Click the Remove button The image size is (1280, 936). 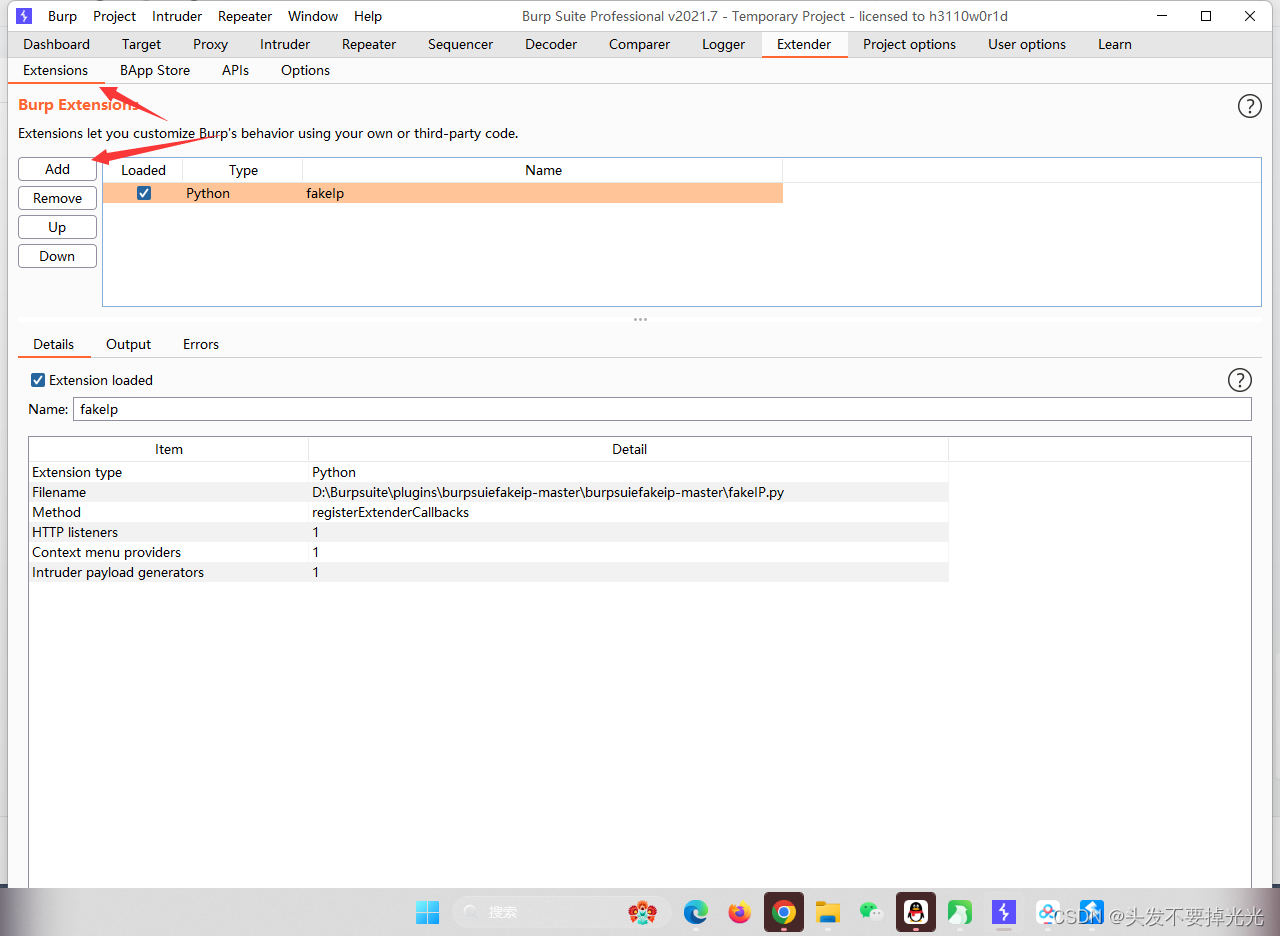[57, 198]
